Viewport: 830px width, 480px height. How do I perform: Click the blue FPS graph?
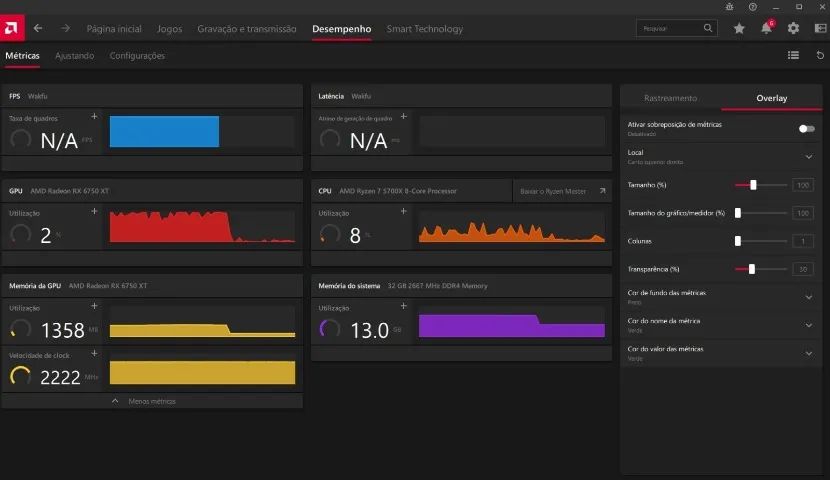click(x=202, y=131)
